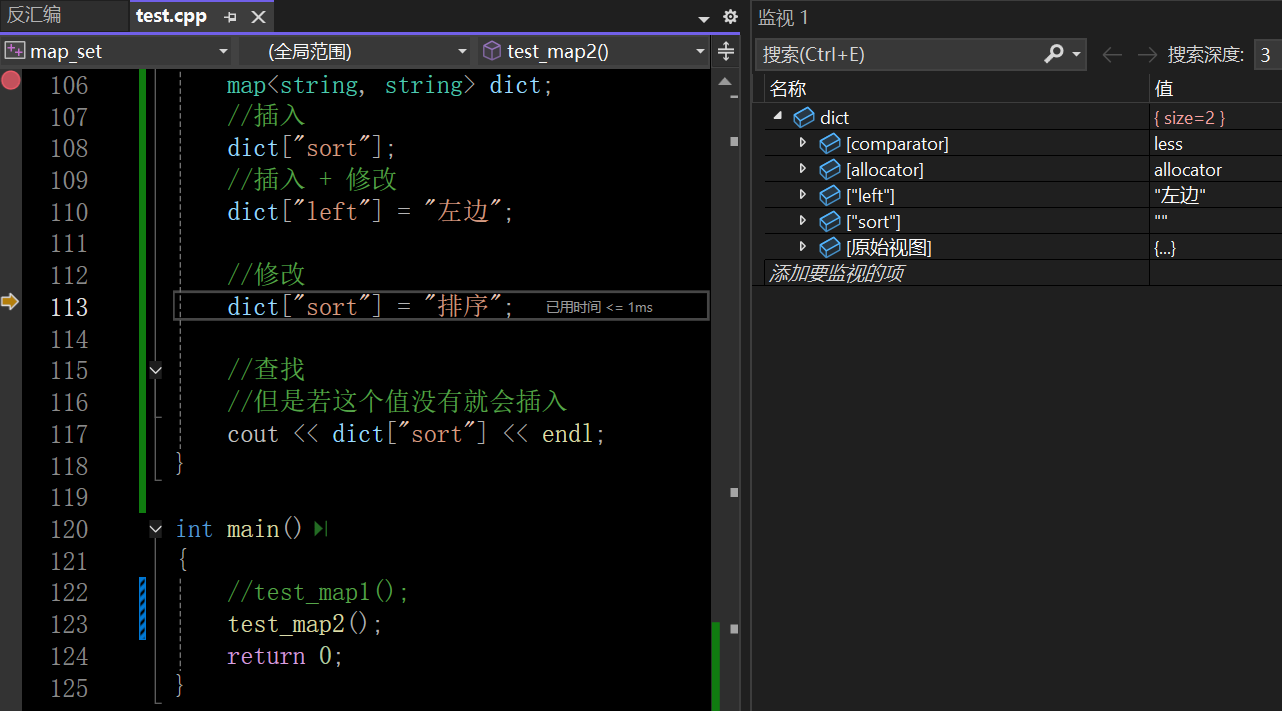Select the less value cell
The width and height of the screenshot is (1282, 711).
(x=1216, y=143)
